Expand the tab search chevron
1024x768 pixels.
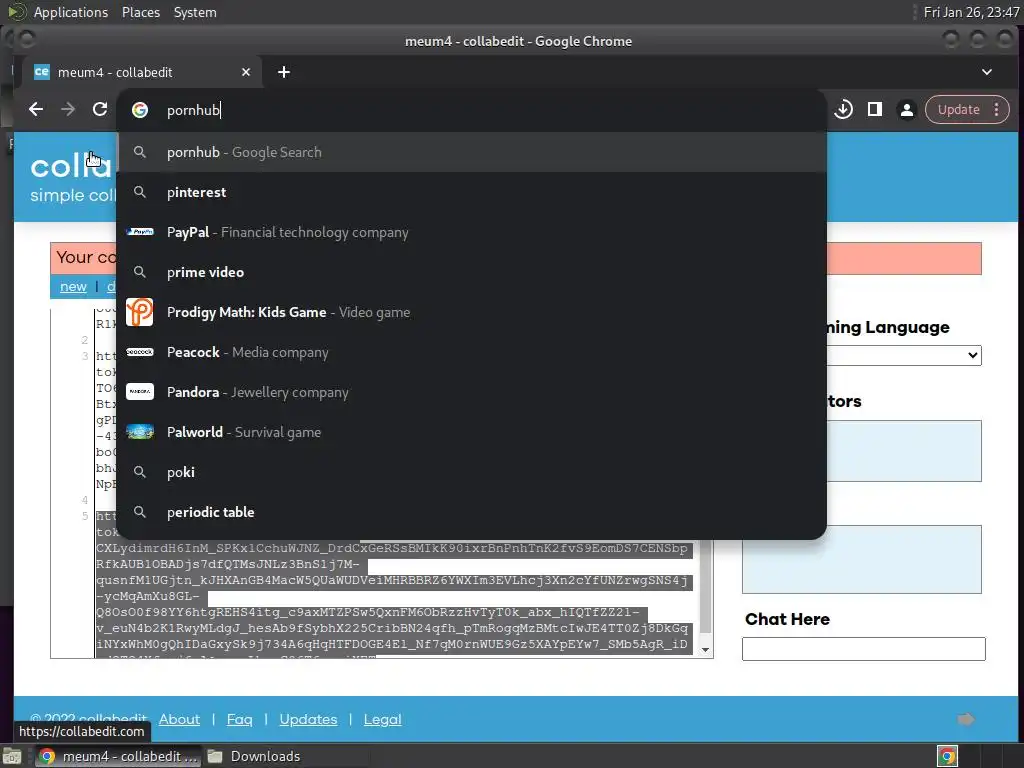click(987, 72)
